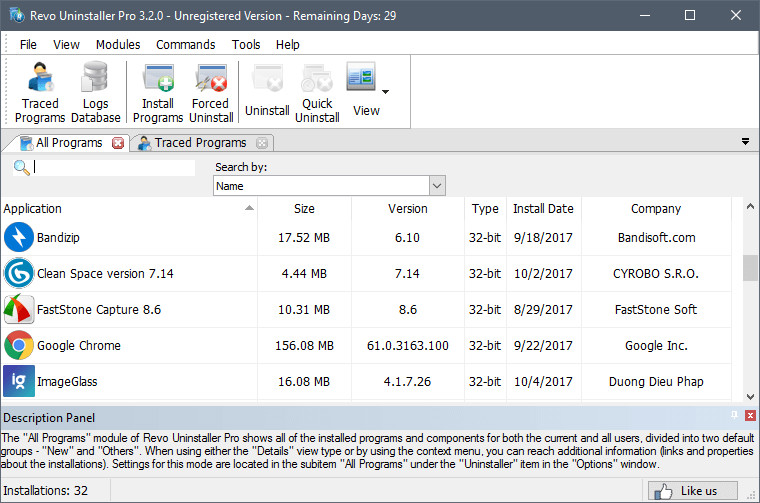The image size is (760, 503).
Task: Click the Install Programs toolbar button
Action: pos(158,93)
